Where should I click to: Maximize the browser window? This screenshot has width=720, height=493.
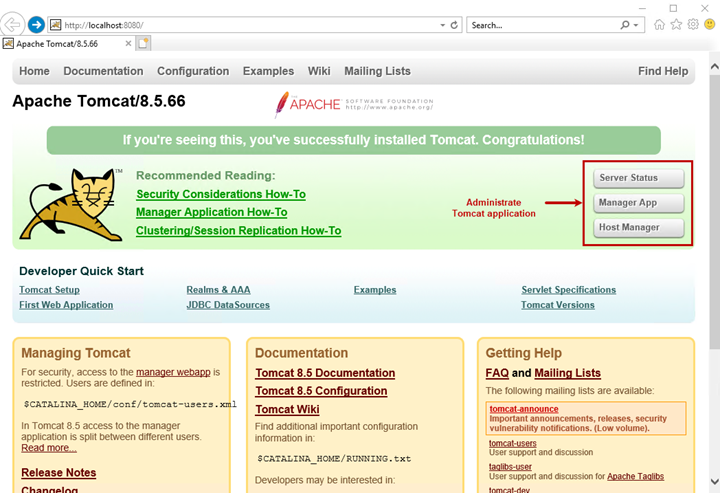click(x=673, y=8)
